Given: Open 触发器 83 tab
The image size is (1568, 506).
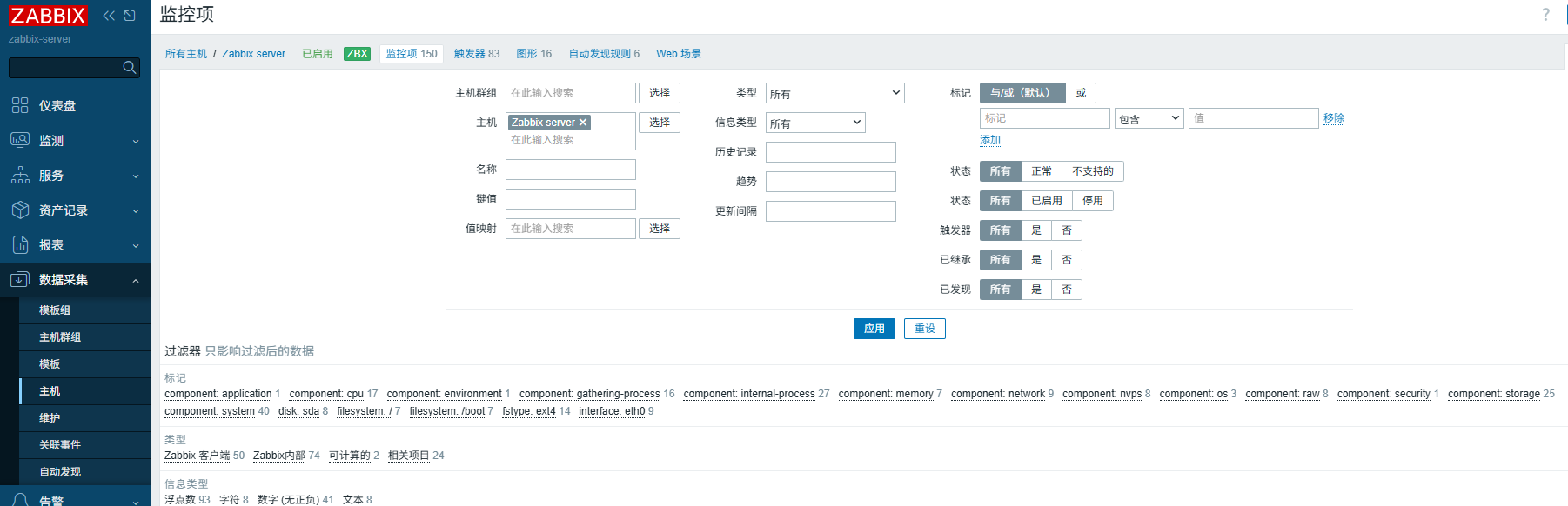Looking at the screenshot, I should (477, 54).
